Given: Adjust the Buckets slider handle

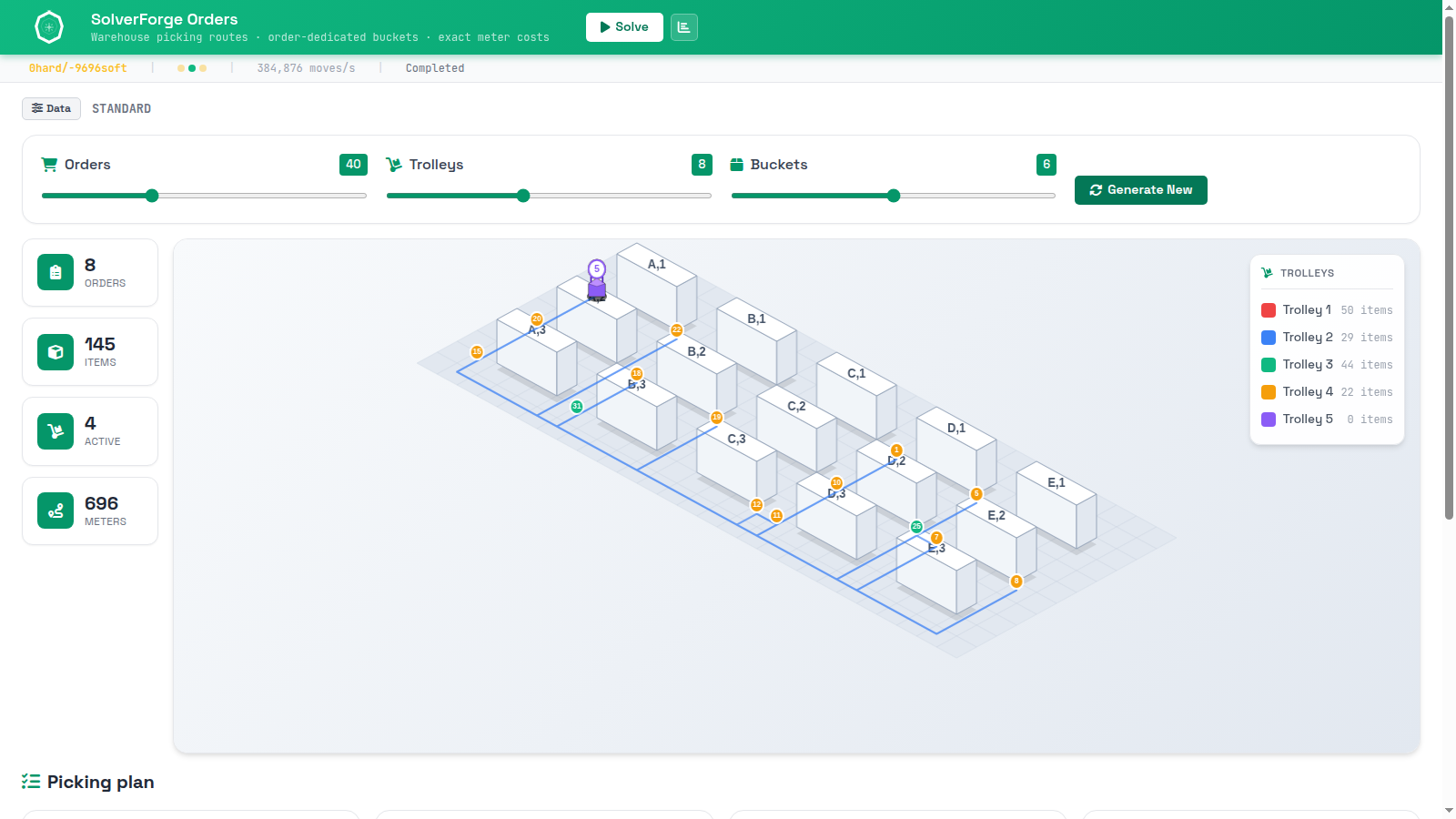Looking at the screenshot, I should click(x=894, y=196).
